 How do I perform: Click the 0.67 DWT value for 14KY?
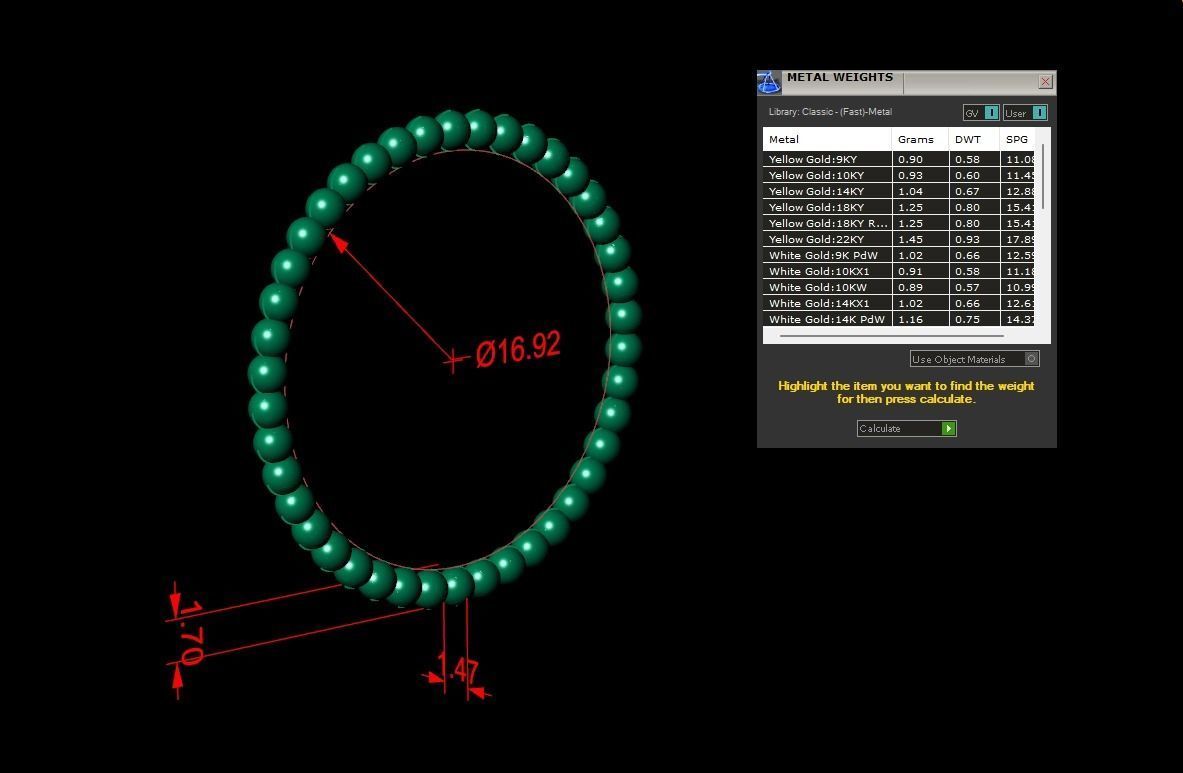click(x=967, y=191)
